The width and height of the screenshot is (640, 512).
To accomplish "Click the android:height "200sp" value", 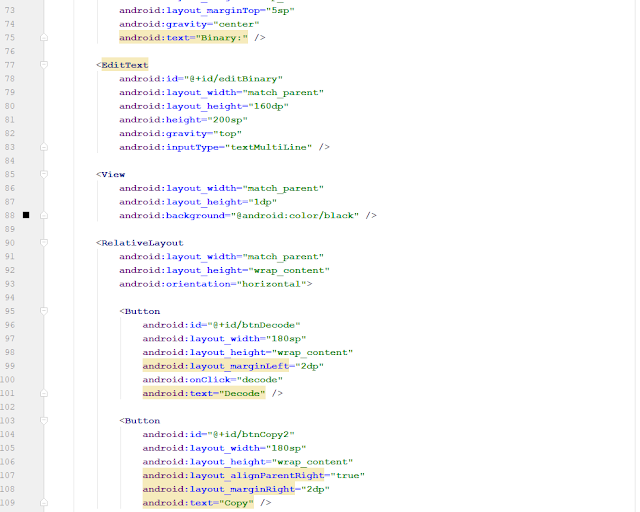I will 227,120.
